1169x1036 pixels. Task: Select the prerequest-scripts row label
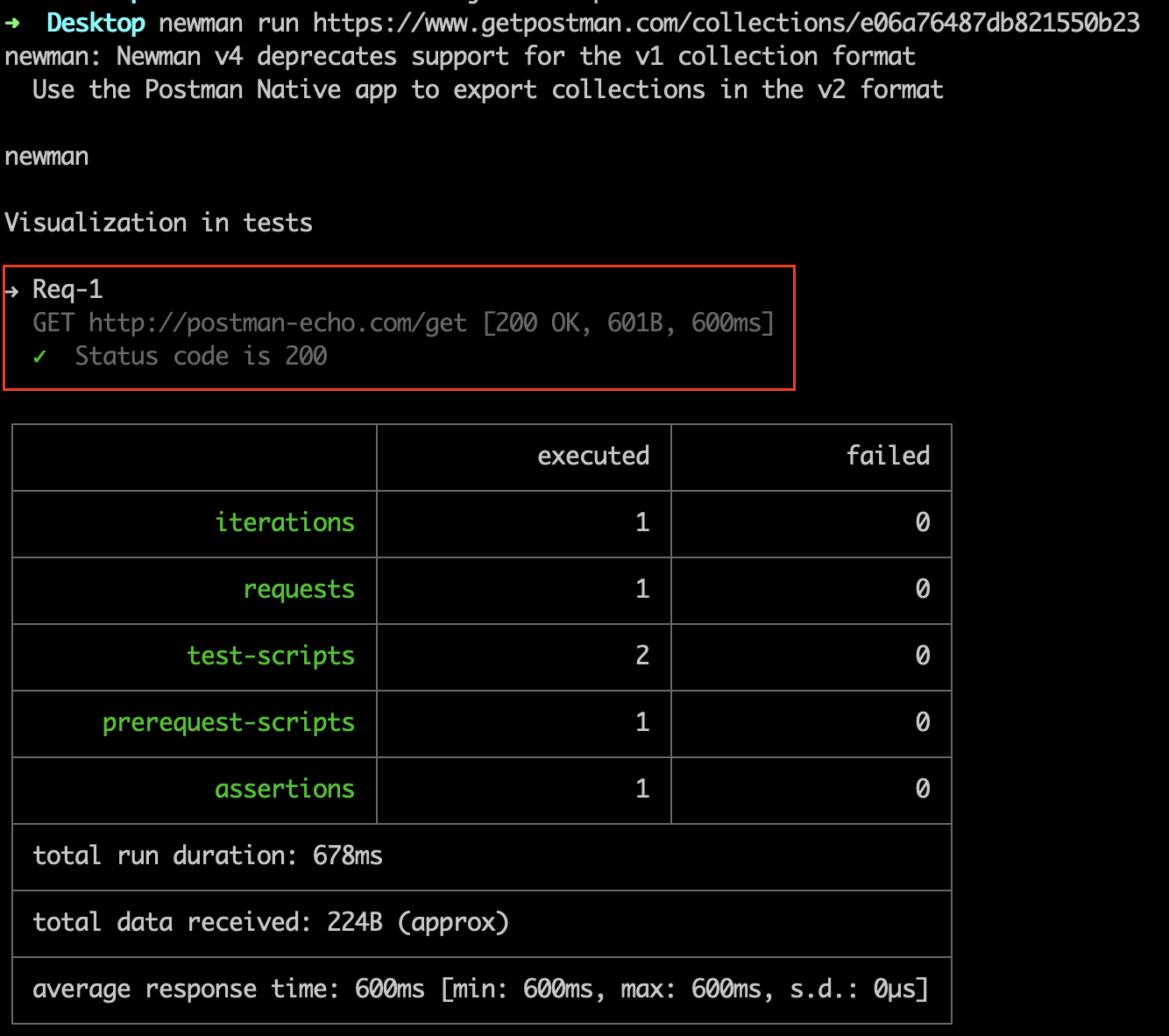(229, 723)
